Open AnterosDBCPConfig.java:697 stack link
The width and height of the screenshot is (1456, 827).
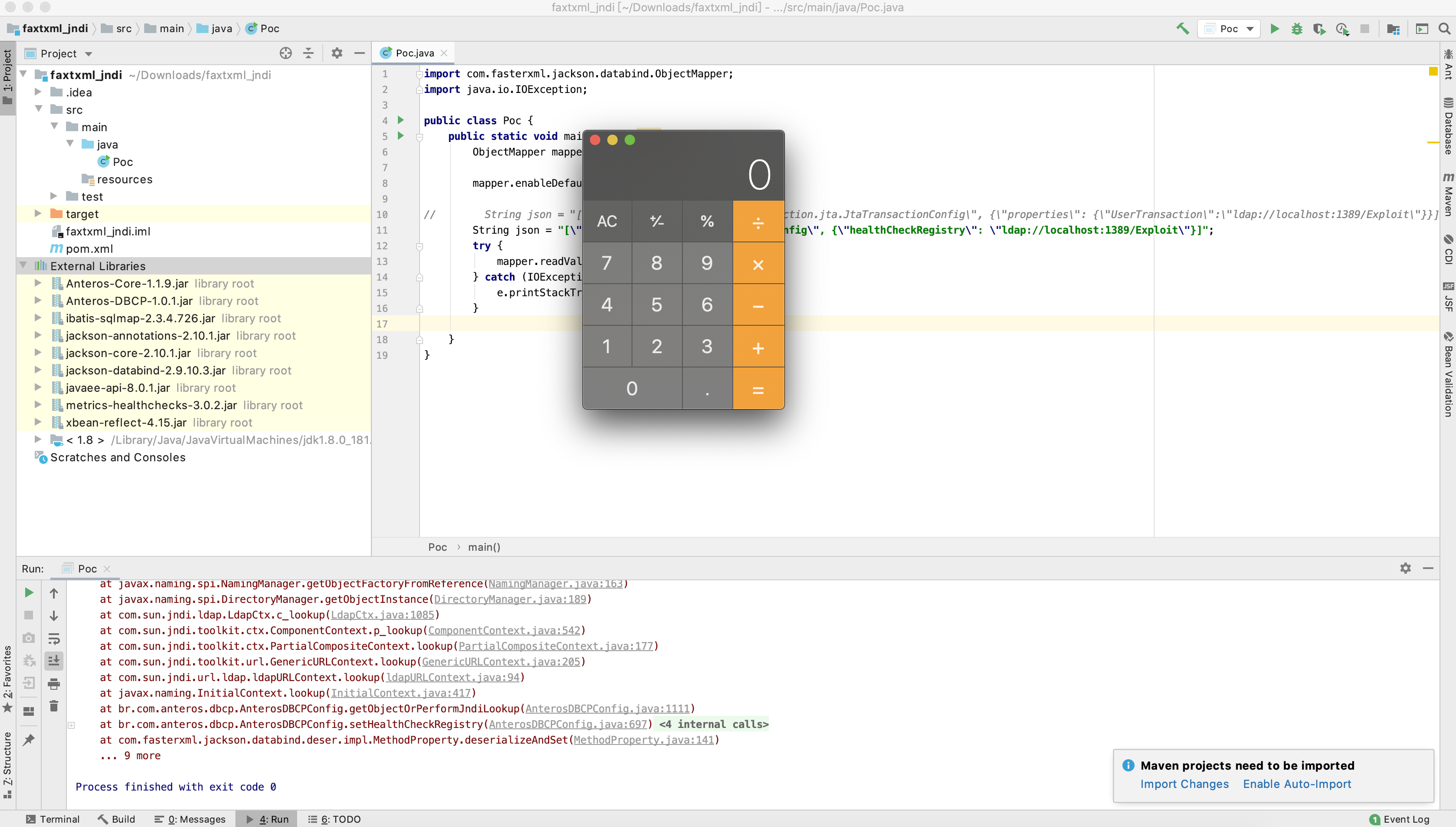click(x=568, y=724)
